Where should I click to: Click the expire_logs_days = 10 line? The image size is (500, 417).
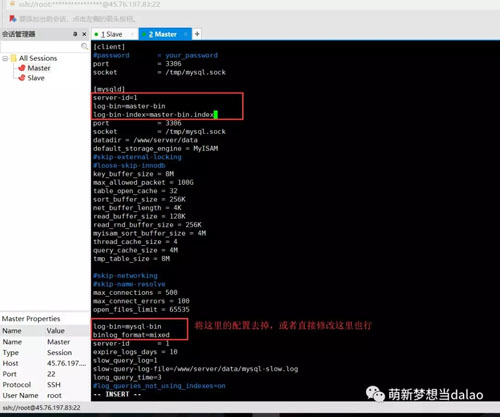coord(135,352)
